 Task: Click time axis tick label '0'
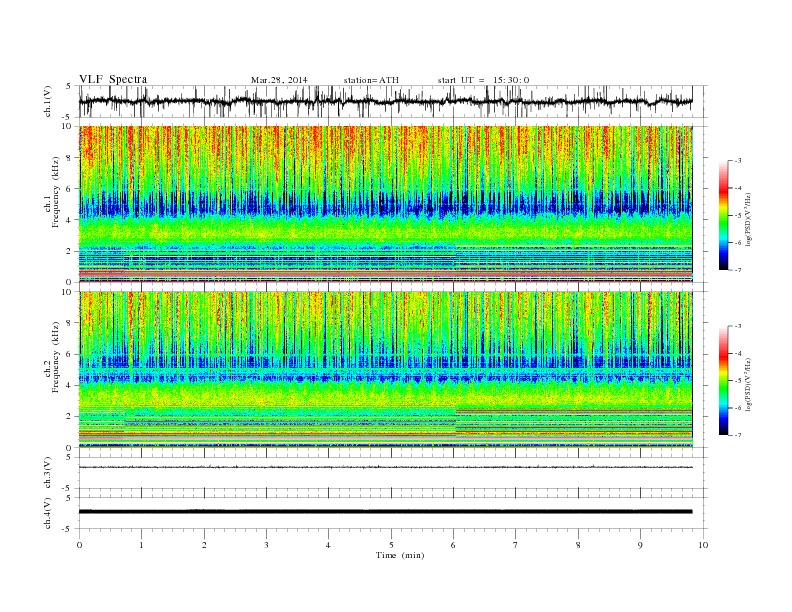[x=79, y=545]
